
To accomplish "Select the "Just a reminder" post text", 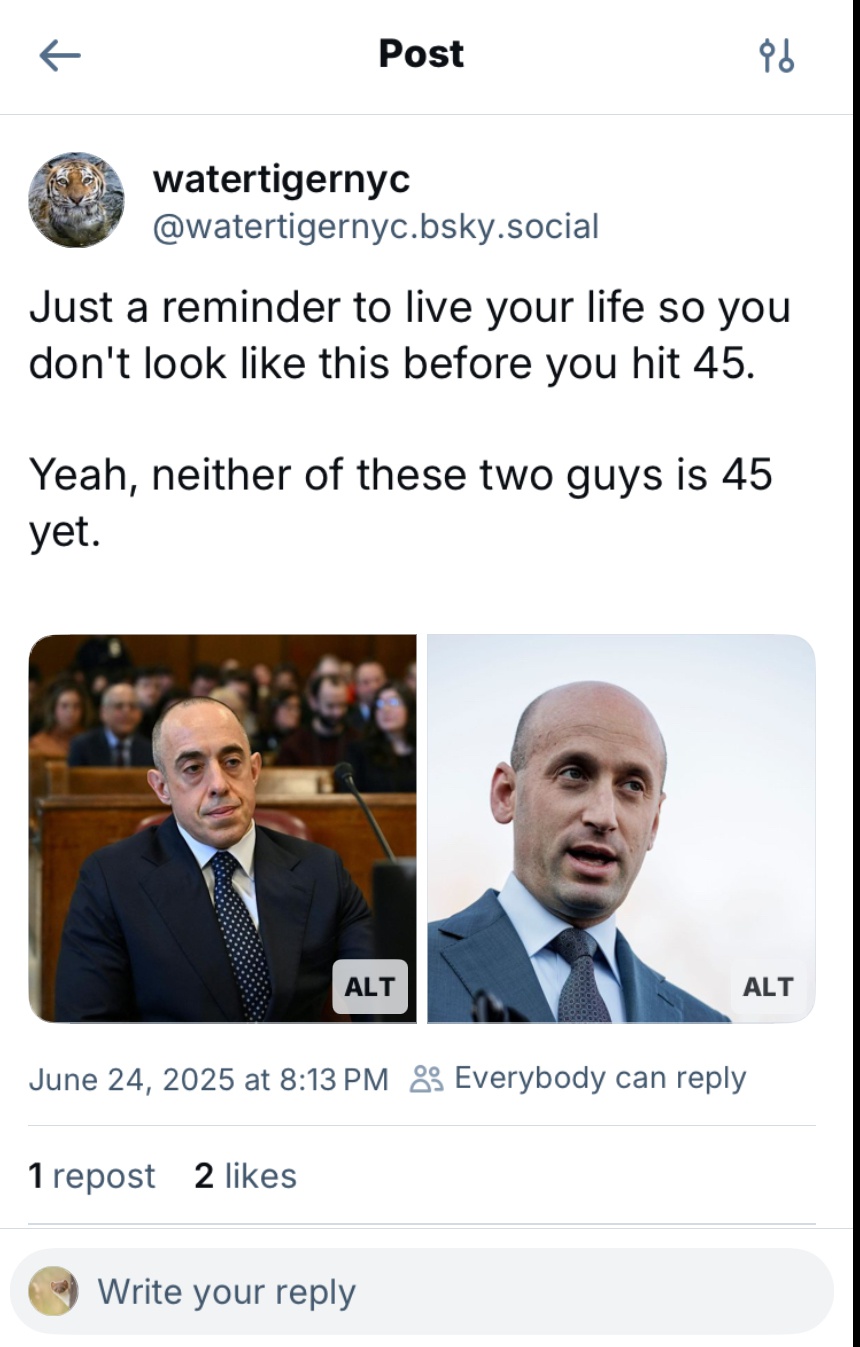I will click(x=410, y=335).
